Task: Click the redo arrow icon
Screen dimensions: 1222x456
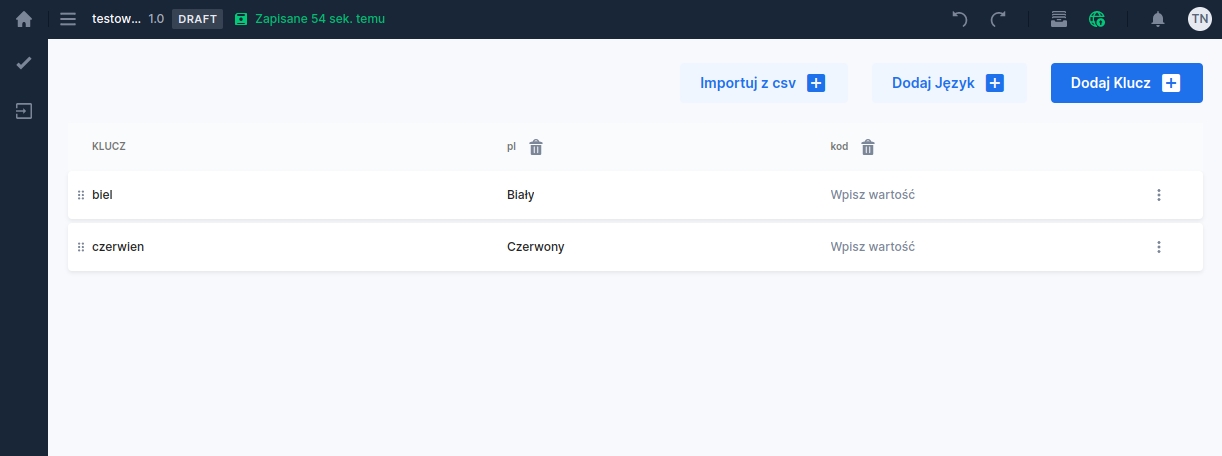Action: point(998,19)
